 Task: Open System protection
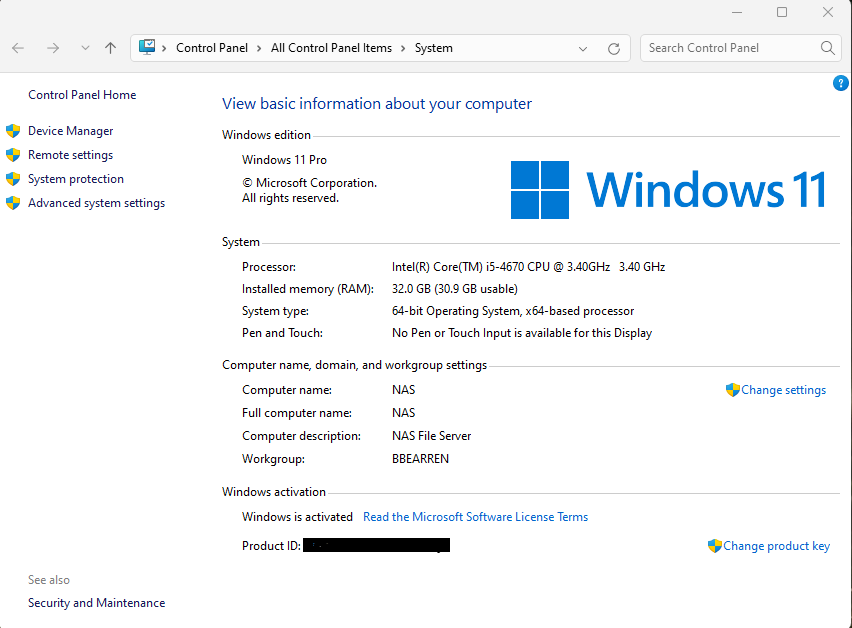pyautogui.click(x=76, y=179)
